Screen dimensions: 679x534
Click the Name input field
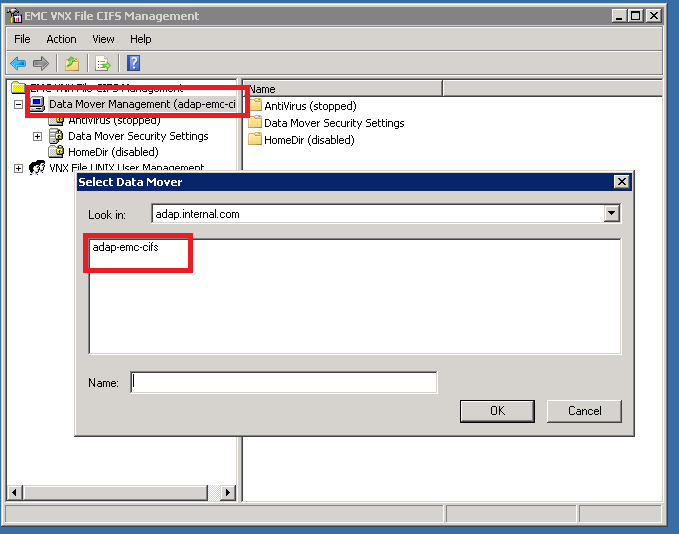tap(284, 382)
